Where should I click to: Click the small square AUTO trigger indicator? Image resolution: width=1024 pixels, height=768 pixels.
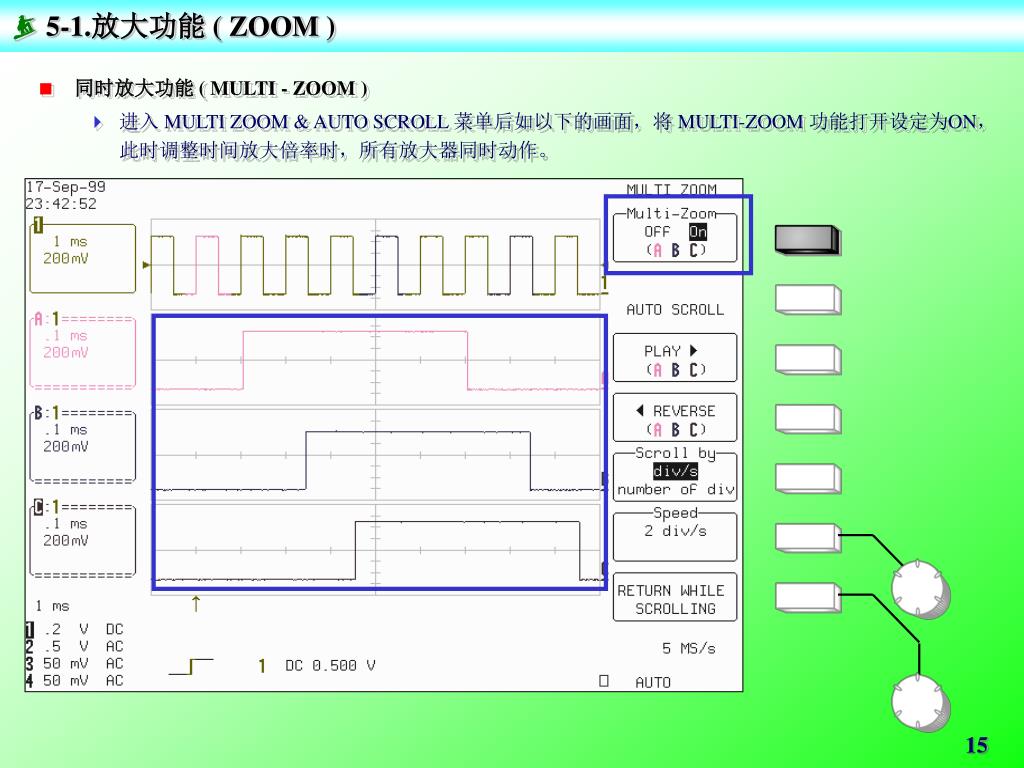(x=603, y=681)
